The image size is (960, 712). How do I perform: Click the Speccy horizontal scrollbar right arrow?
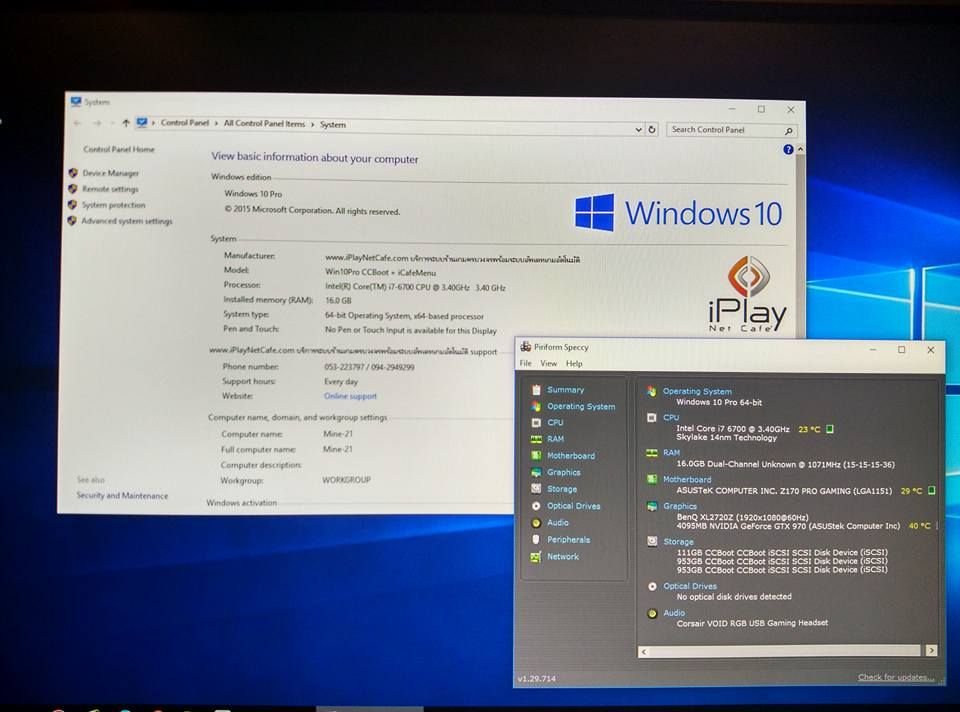pos(931,651)
